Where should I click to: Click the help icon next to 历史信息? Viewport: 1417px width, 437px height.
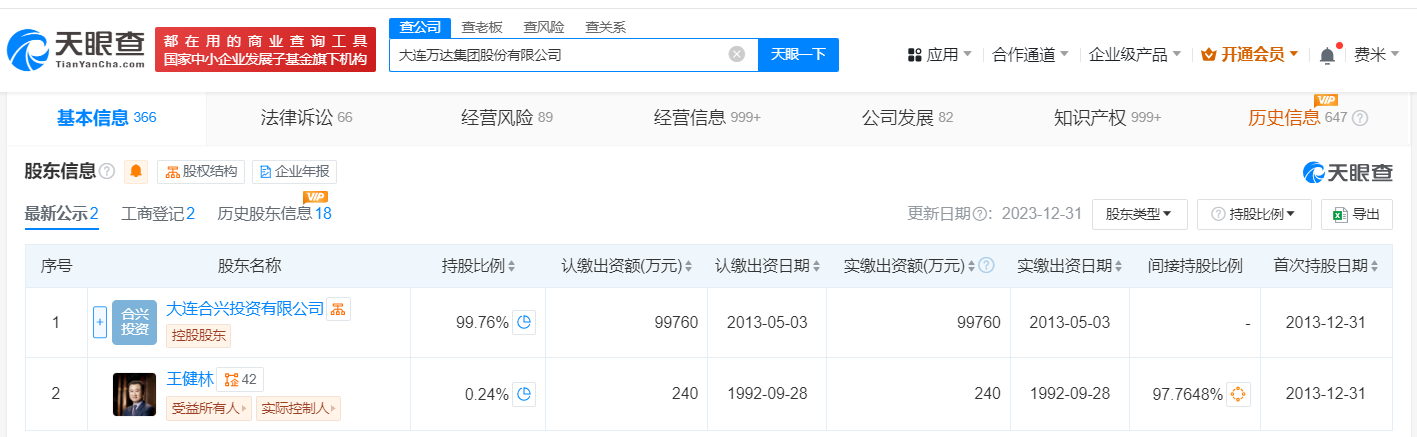[x=1360, y=118]
